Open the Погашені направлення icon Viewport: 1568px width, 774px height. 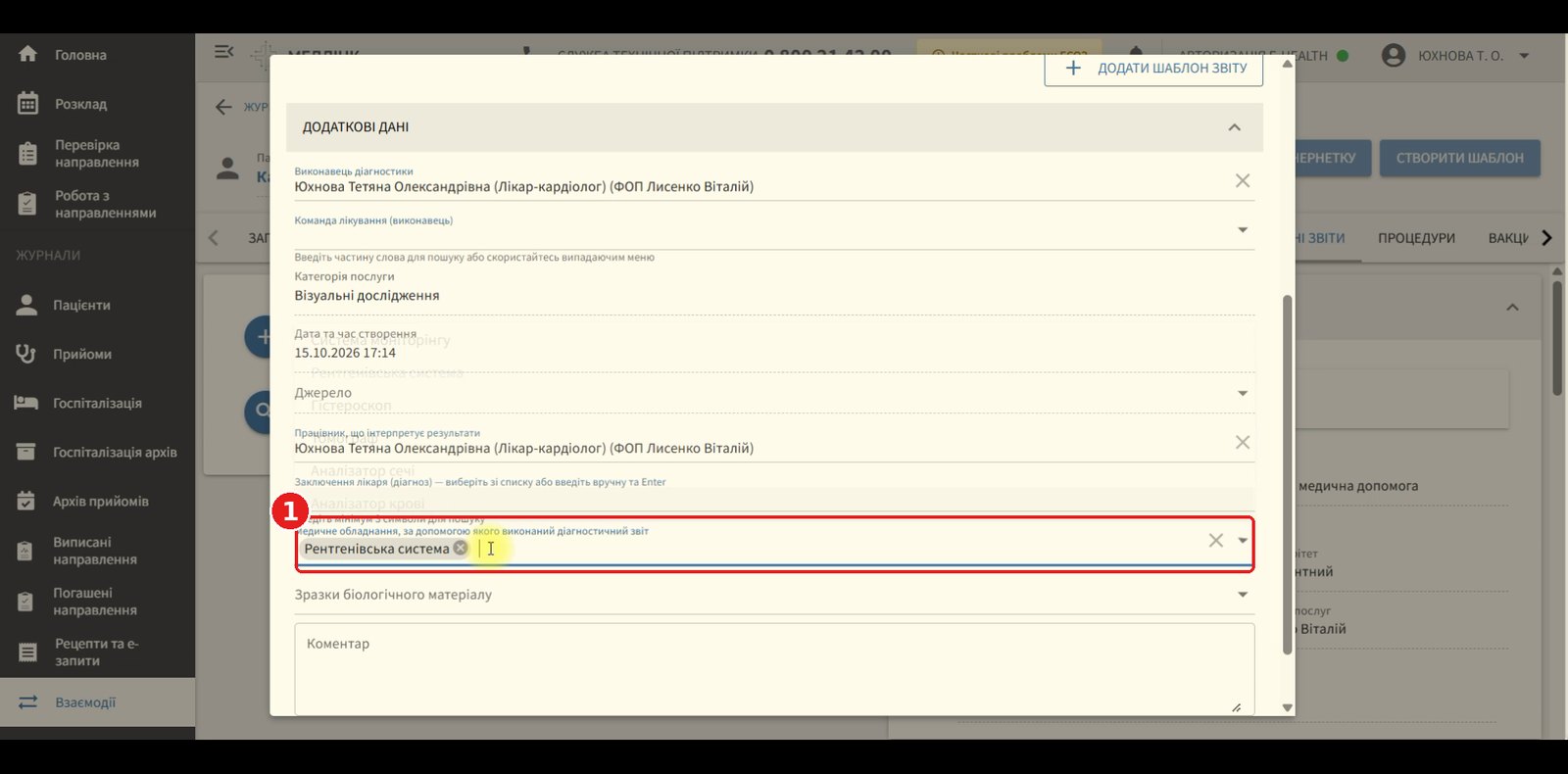pyautogui.click(x=26, y=602)
